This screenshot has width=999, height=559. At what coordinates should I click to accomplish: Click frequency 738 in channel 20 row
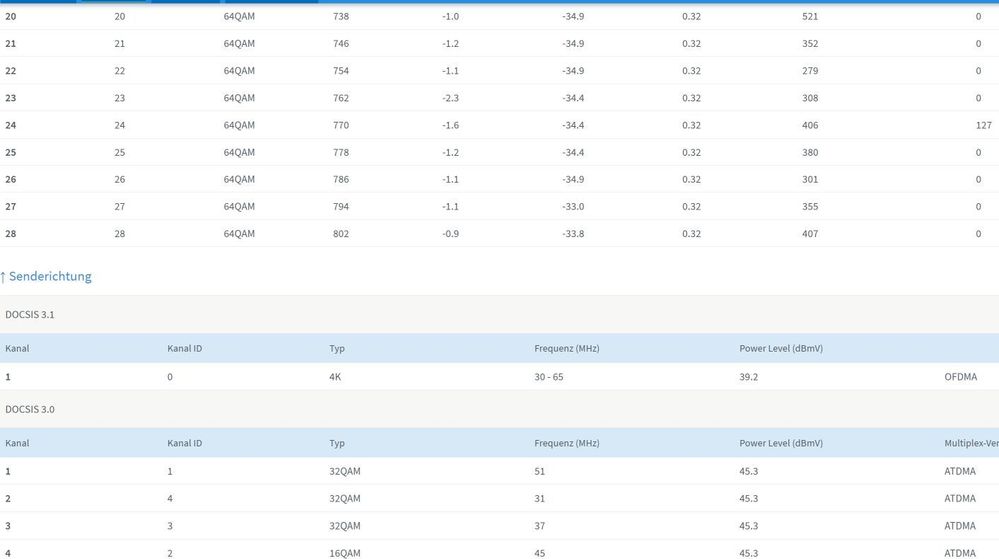point(341,16)
